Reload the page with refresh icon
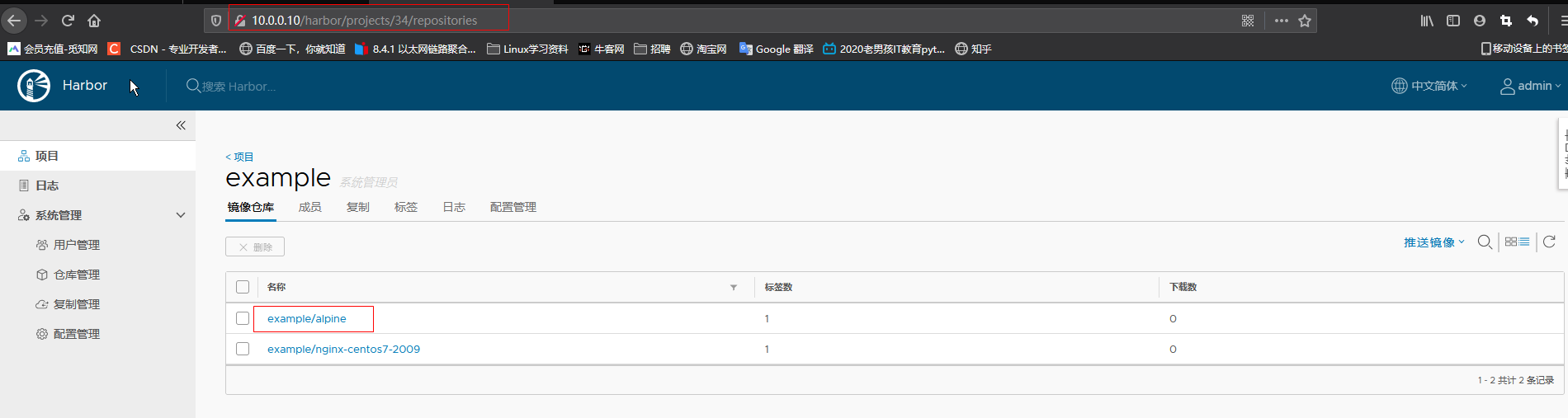The image size is (1568, 418). click(68, 21)
